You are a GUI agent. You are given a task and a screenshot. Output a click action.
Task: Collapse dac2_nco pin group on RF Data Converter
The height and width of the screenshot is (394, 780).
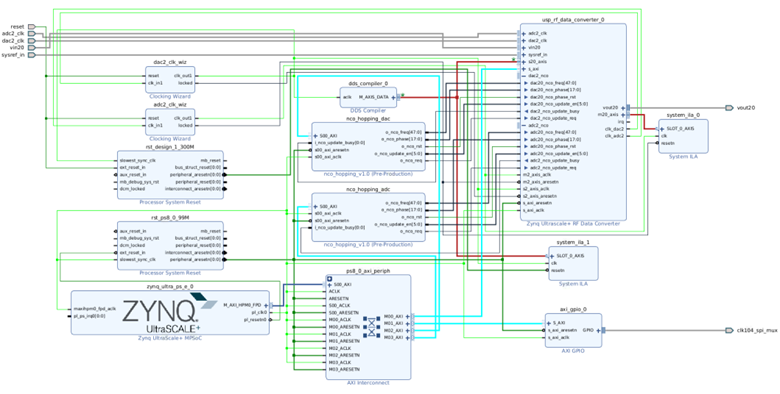(524, 76)
